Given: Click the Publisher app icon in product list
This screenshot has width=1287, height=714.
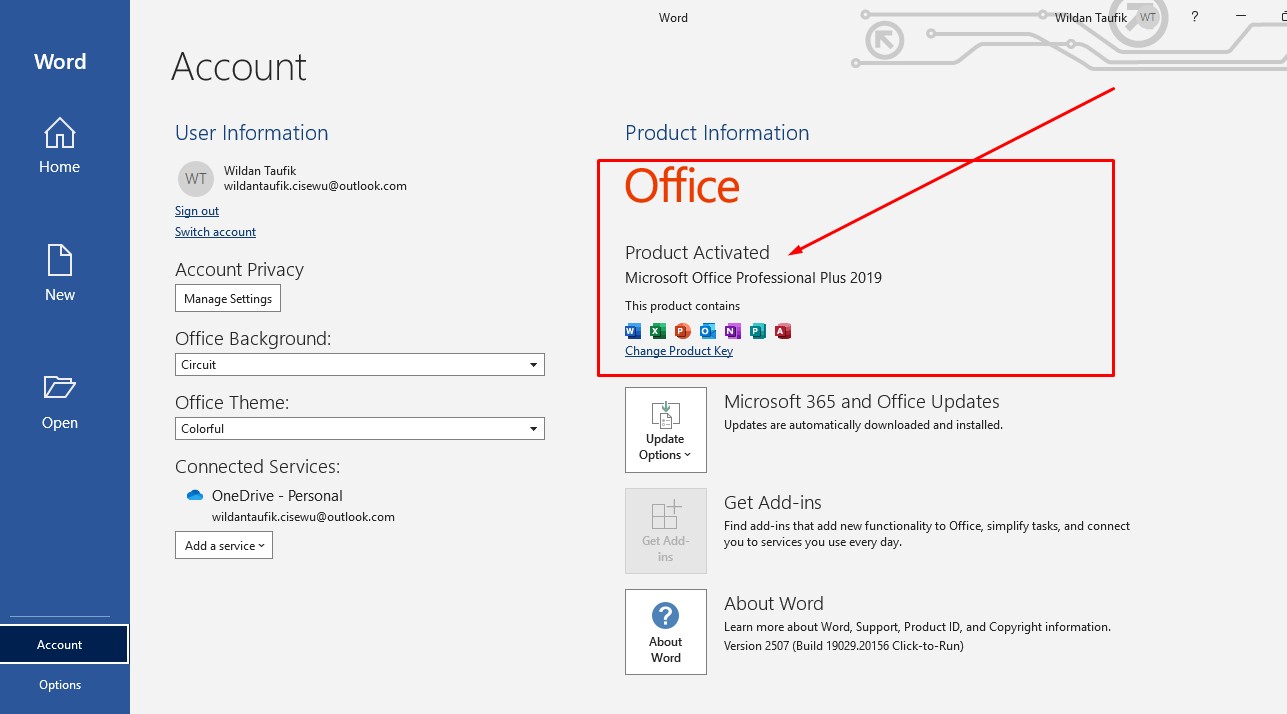Looking at the screenshot, I should pyautogui.click(x=757, y=331).
